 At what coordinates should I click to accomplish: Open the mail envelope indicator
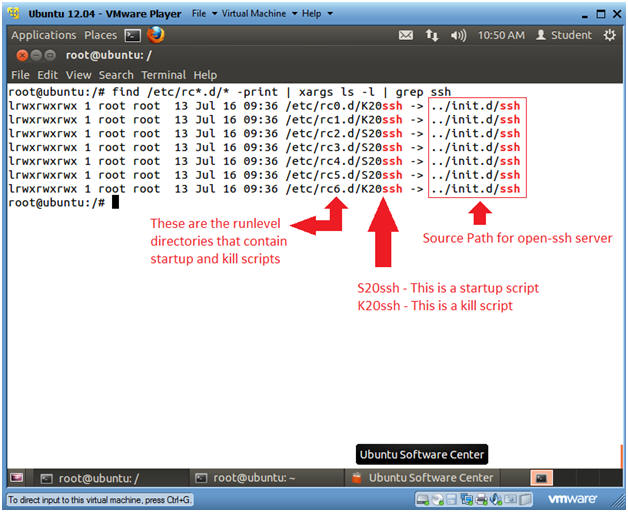(x=406, y=35)
